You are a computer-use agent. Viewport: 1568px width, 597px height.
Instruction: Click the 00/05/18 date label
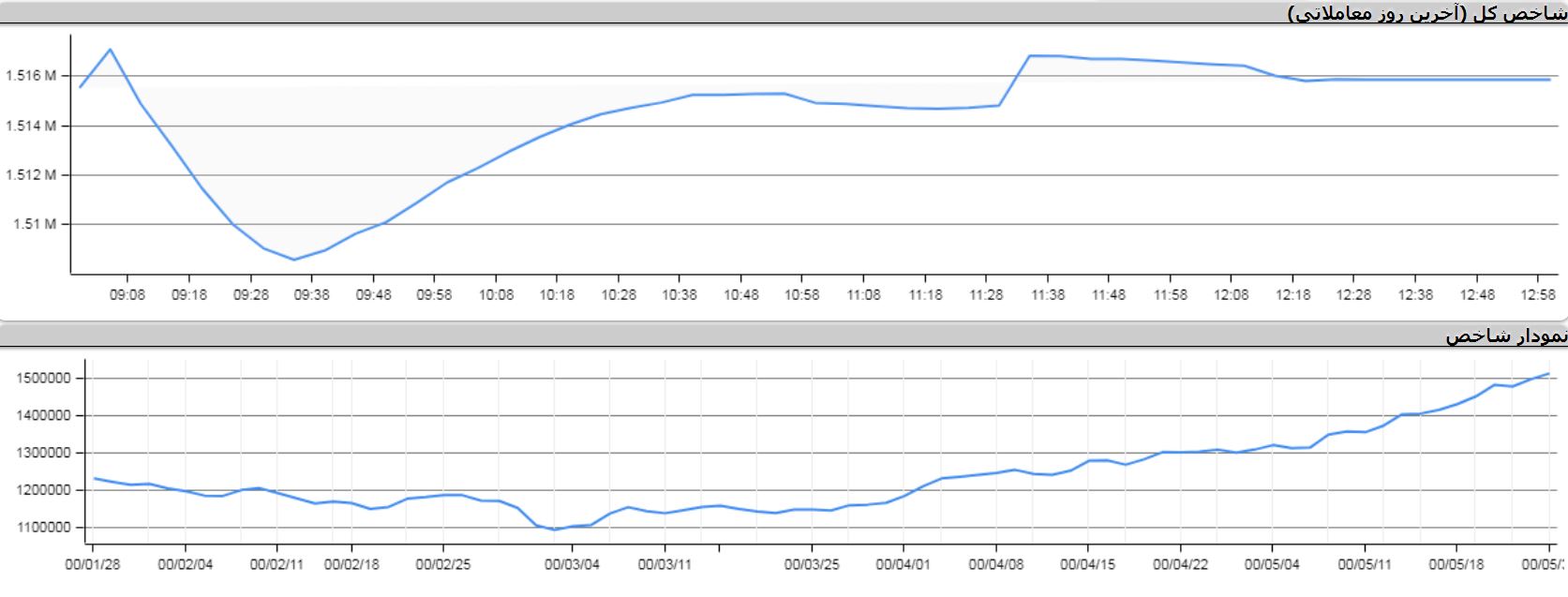1456,565
